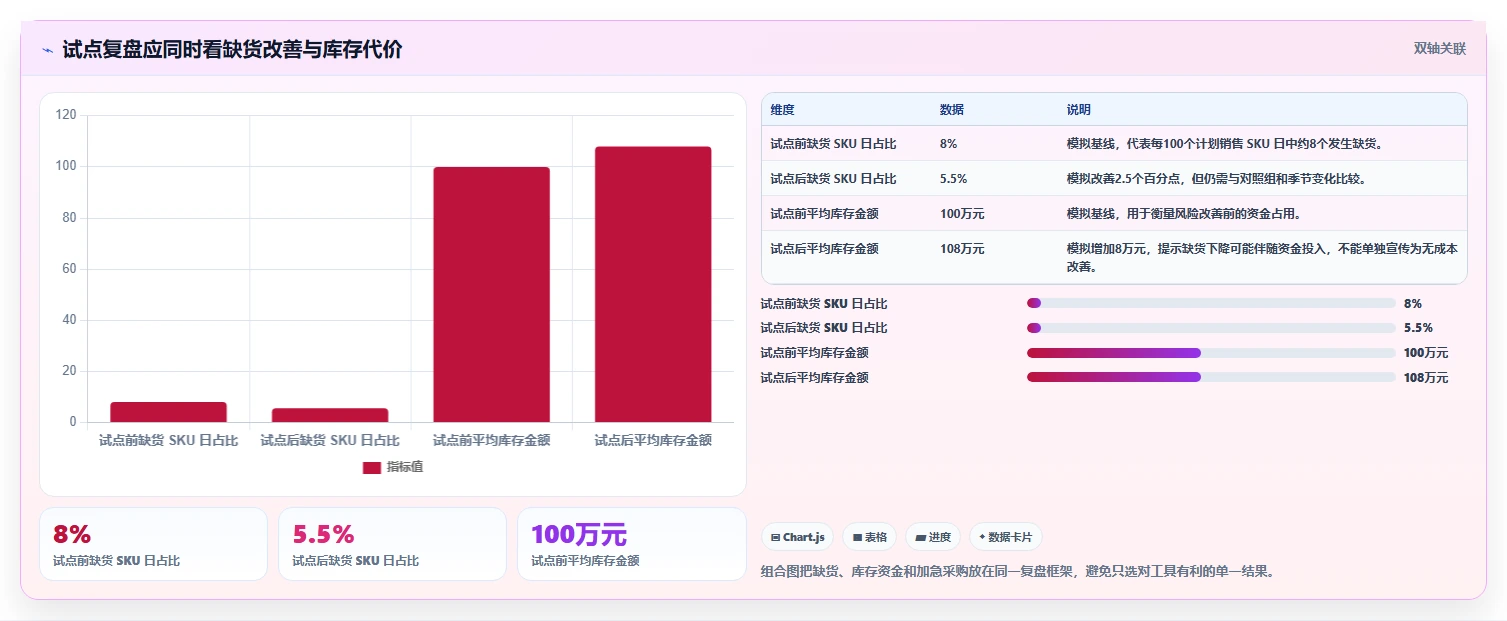Select the 5.5% data card

(392, 544)
